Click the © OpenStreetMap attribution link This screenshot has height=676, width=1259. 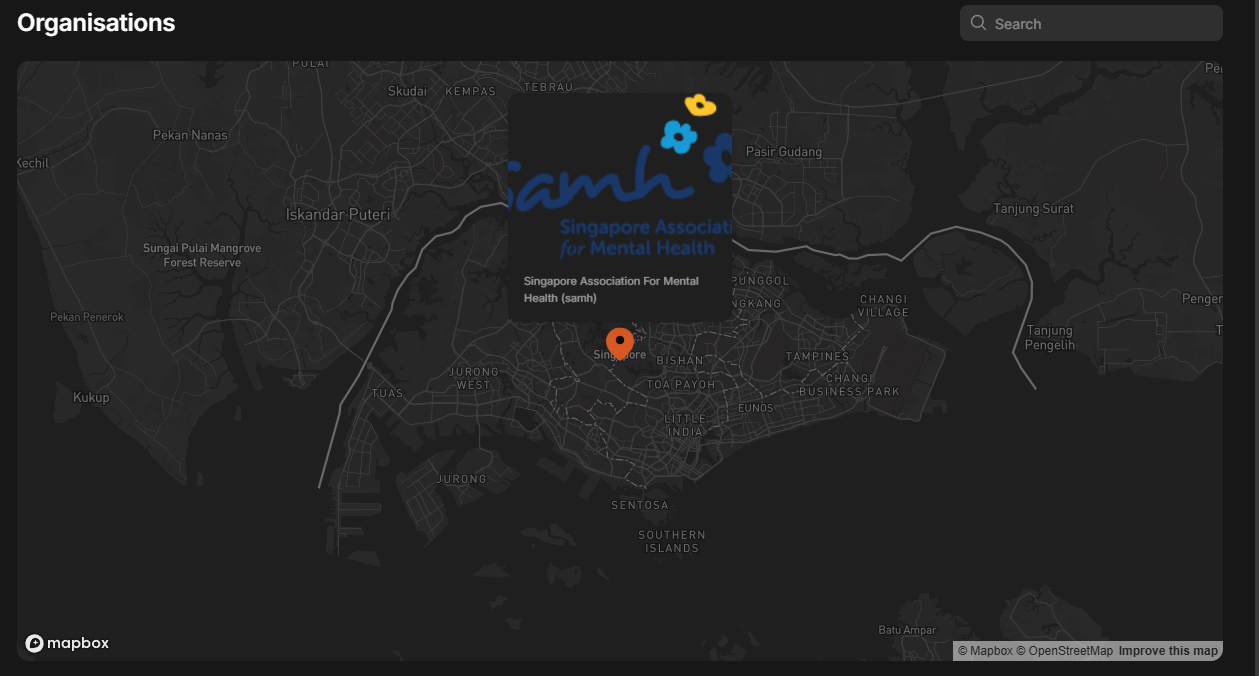[1064, 651]
